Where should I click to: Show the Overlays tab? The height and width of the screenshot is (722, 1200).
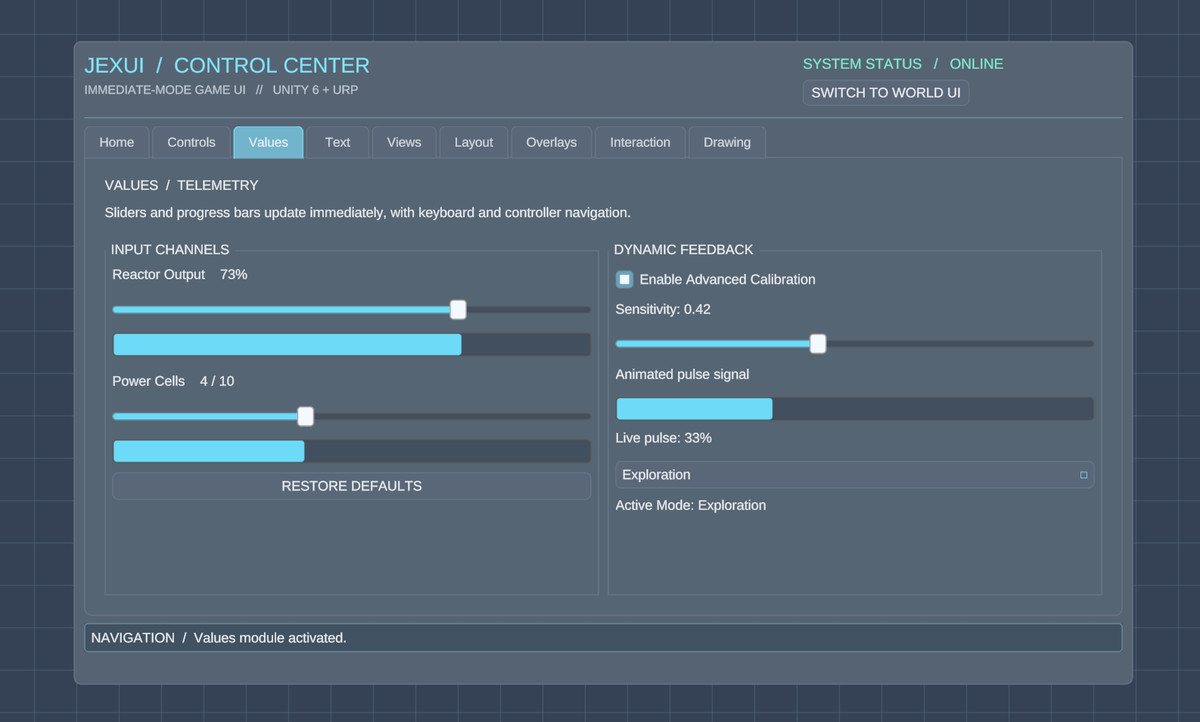pyautogui.click(x=552, y=142)
